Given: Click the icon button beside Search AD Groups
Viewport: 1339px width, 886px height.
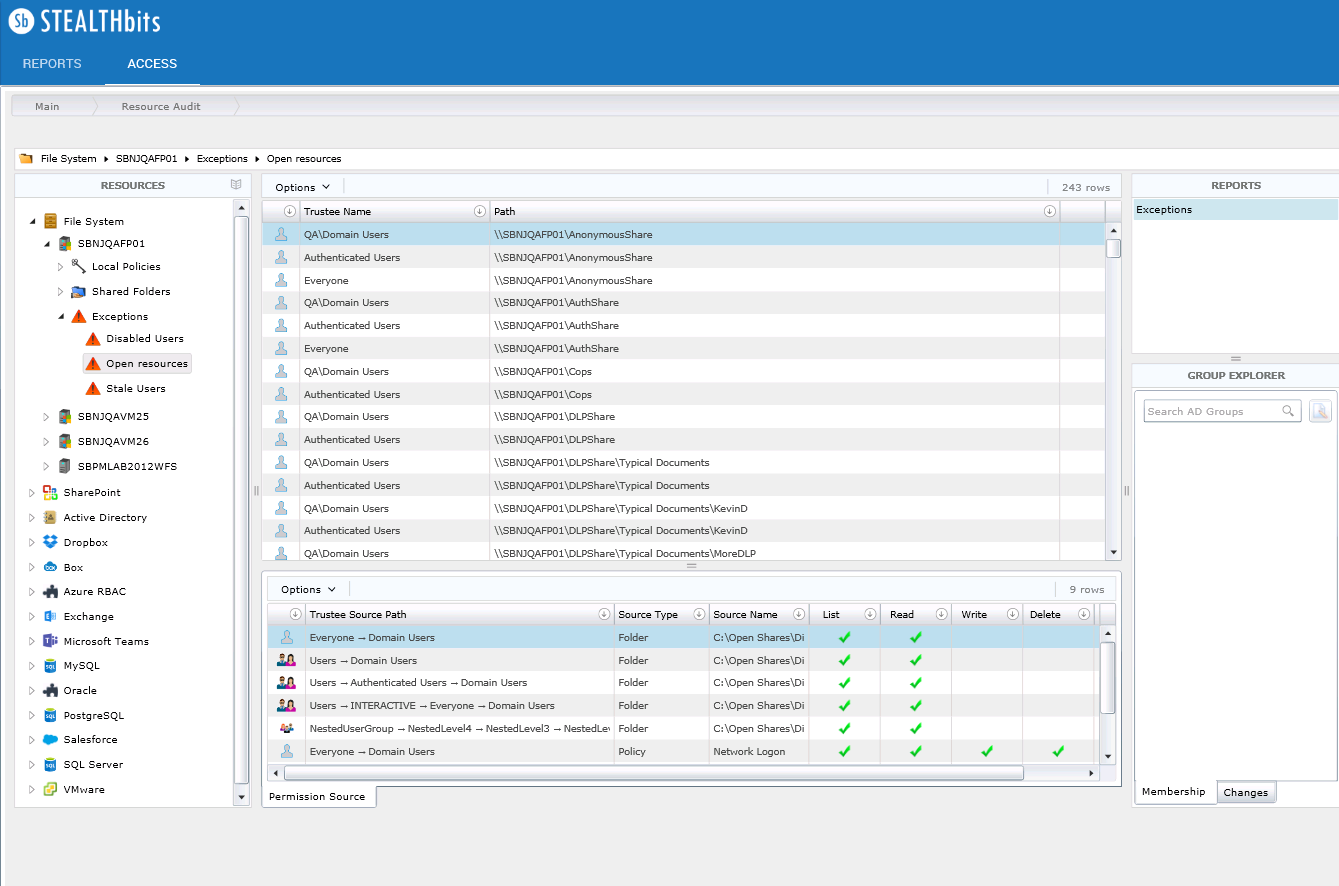Looking at the screenshot, I should [1320, 411].
